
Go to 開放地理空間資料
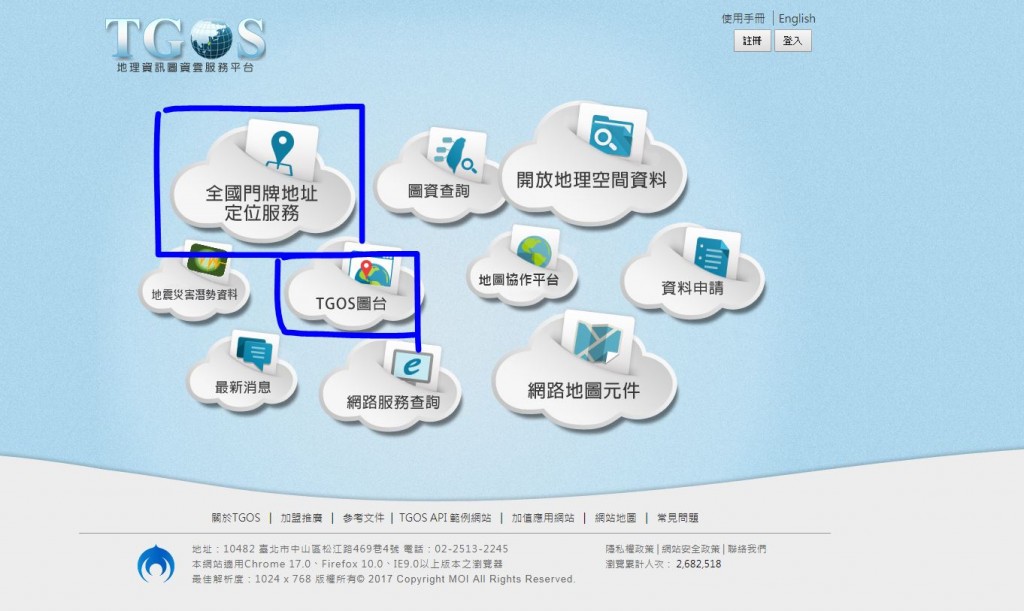coord(592,180)
